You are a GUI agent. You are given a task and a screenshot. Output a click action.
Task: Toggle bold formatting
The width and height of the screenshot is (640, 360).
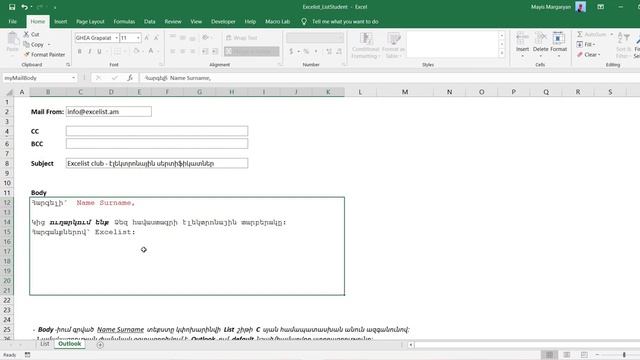[80, 51]
